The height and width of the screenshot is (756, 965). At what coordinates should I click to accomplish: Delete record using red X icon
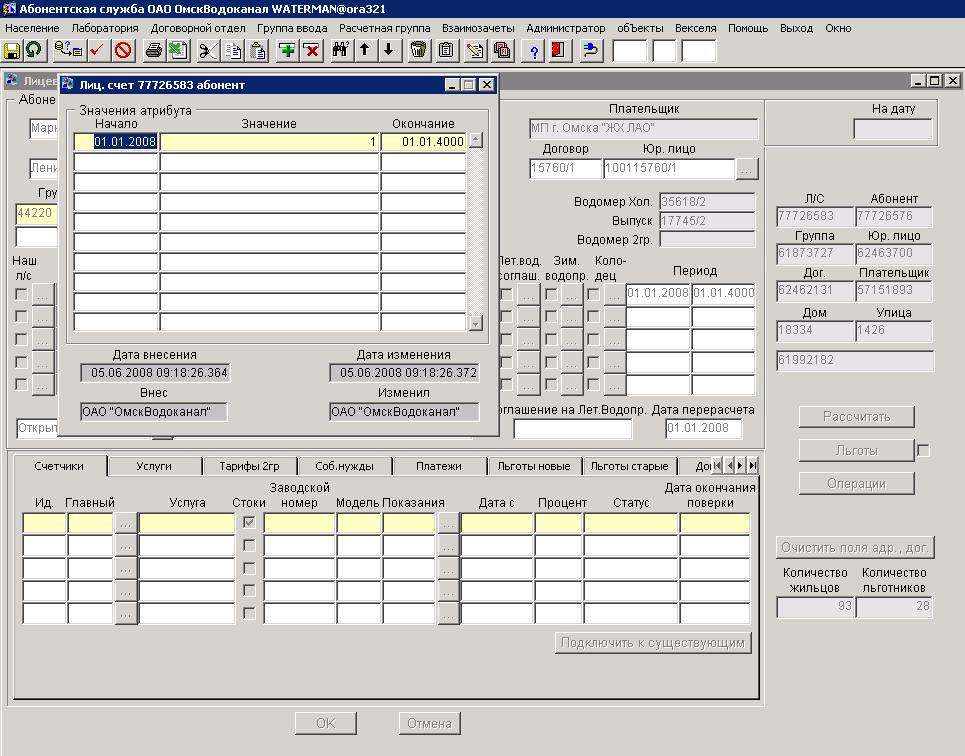(311, 50)
